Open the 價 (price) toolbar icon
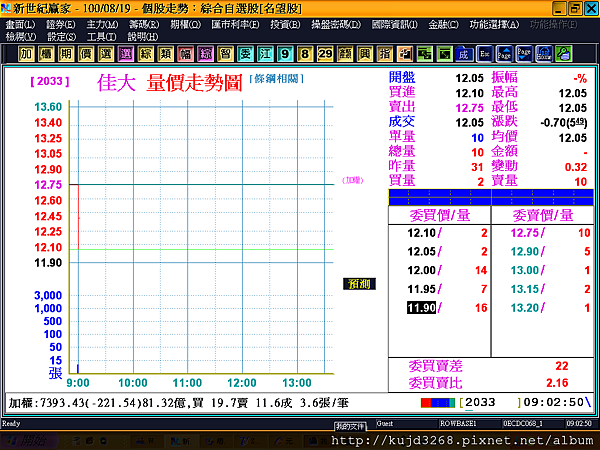 [x=86, y=54]
